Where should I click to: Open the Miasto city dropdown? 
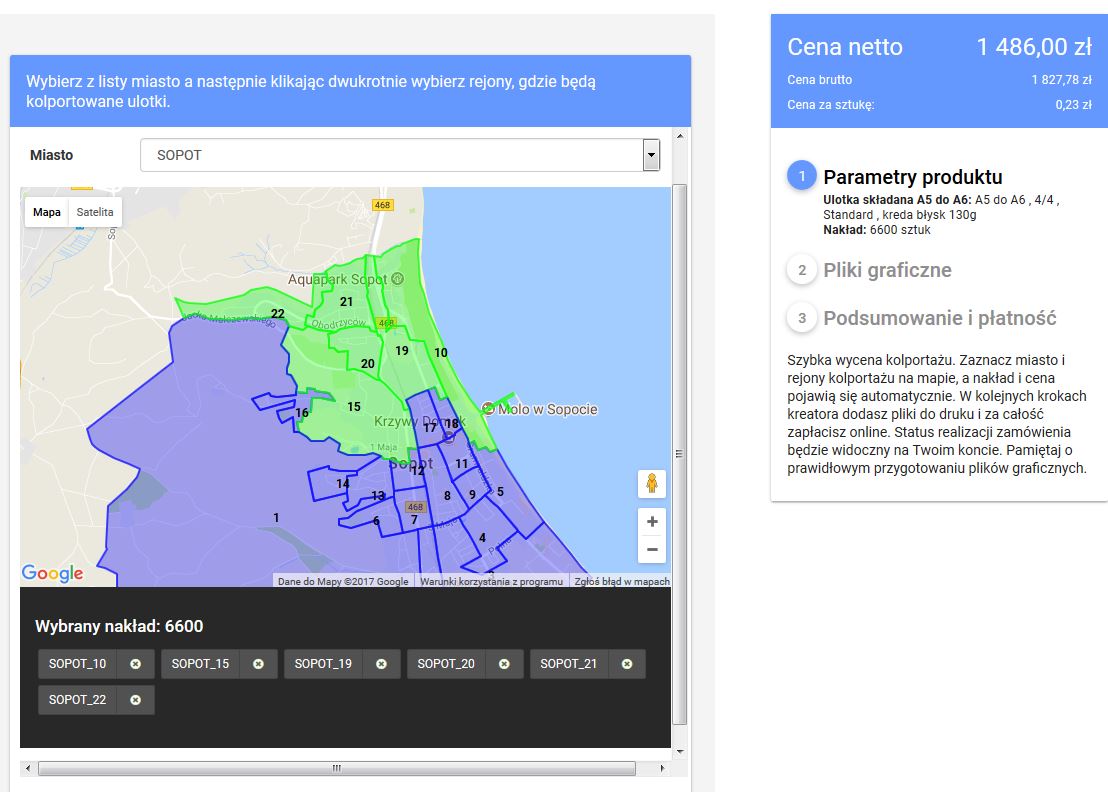pyautogui.click(x=400, y=155)
